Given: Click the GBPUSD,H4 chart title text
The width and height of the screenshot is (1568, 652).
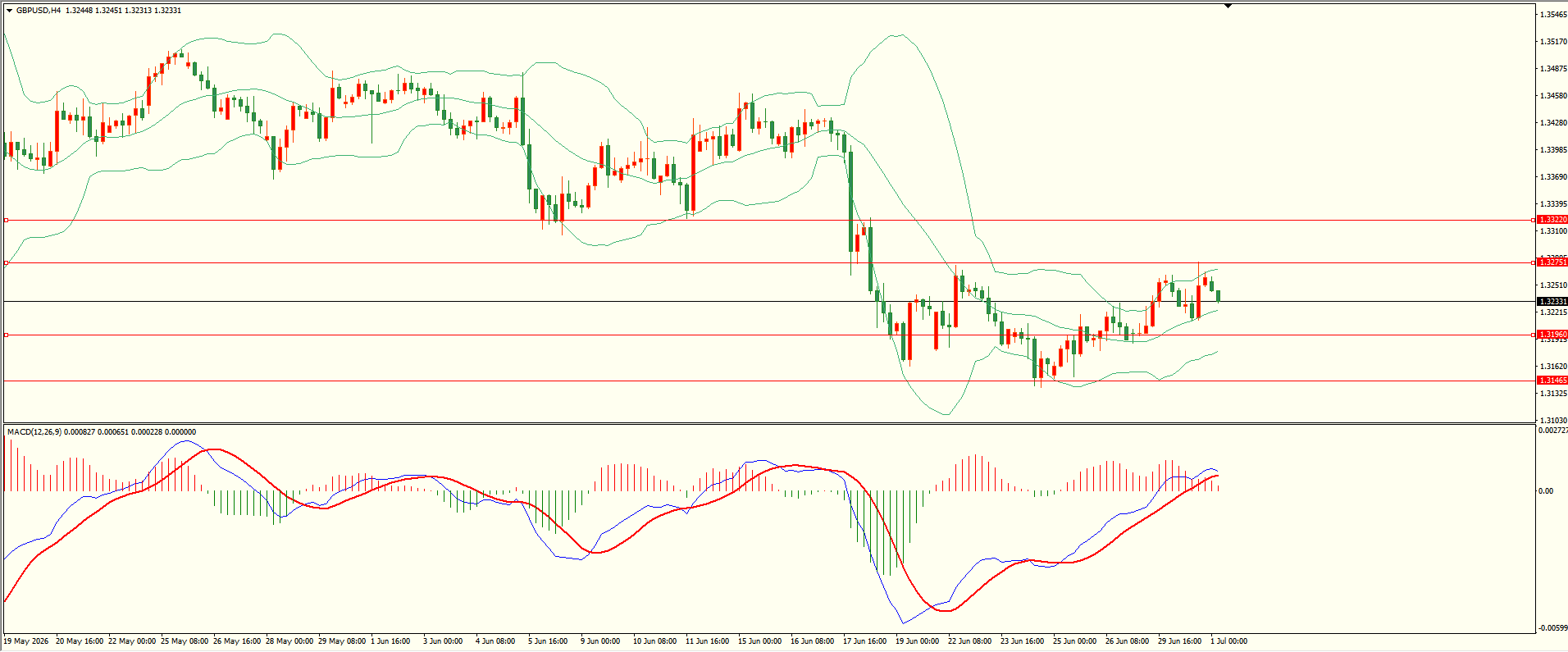Looking at the screenshot, I should [38, 11].
